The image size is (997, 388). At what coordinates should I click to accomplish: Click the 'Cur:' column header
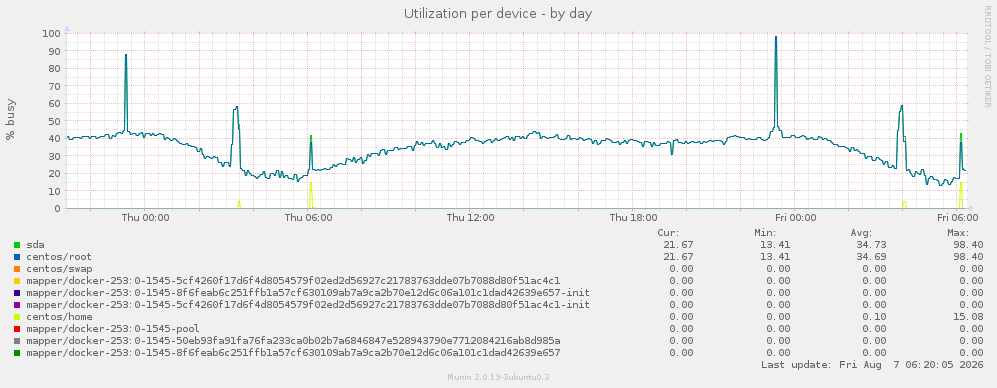668,233
